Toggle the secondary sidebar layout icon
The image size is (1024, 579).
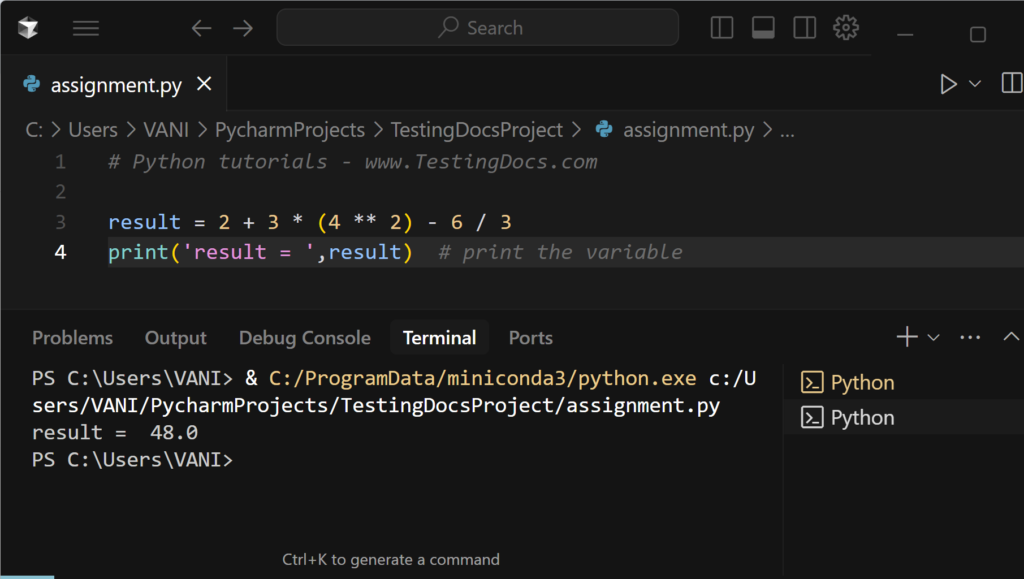tap(804, 27)
